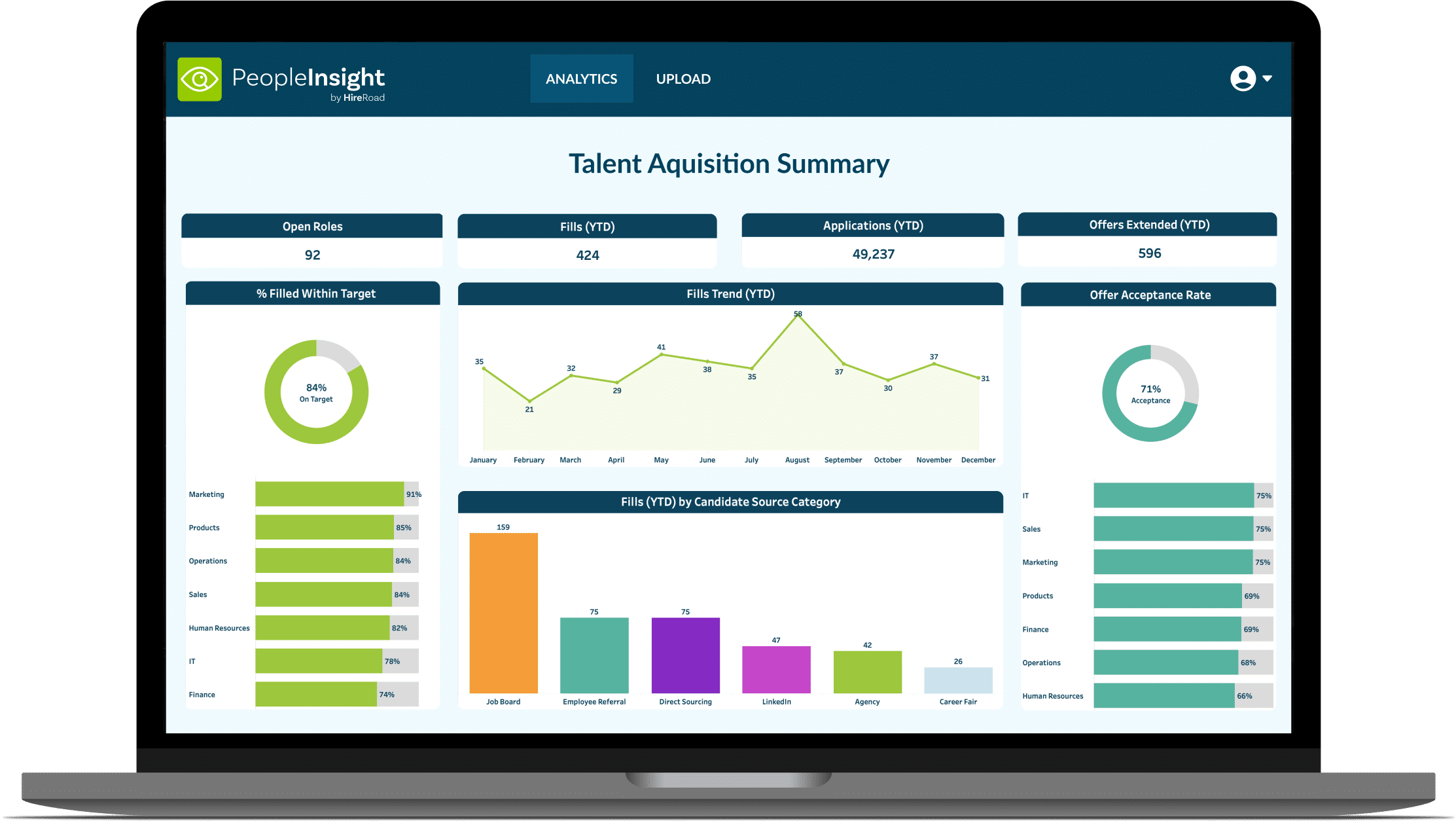This screenshot has width=1456, height=821.
Task: Click the Offer Acceptance Rate panel header
Action: [x=1149, y=295]
